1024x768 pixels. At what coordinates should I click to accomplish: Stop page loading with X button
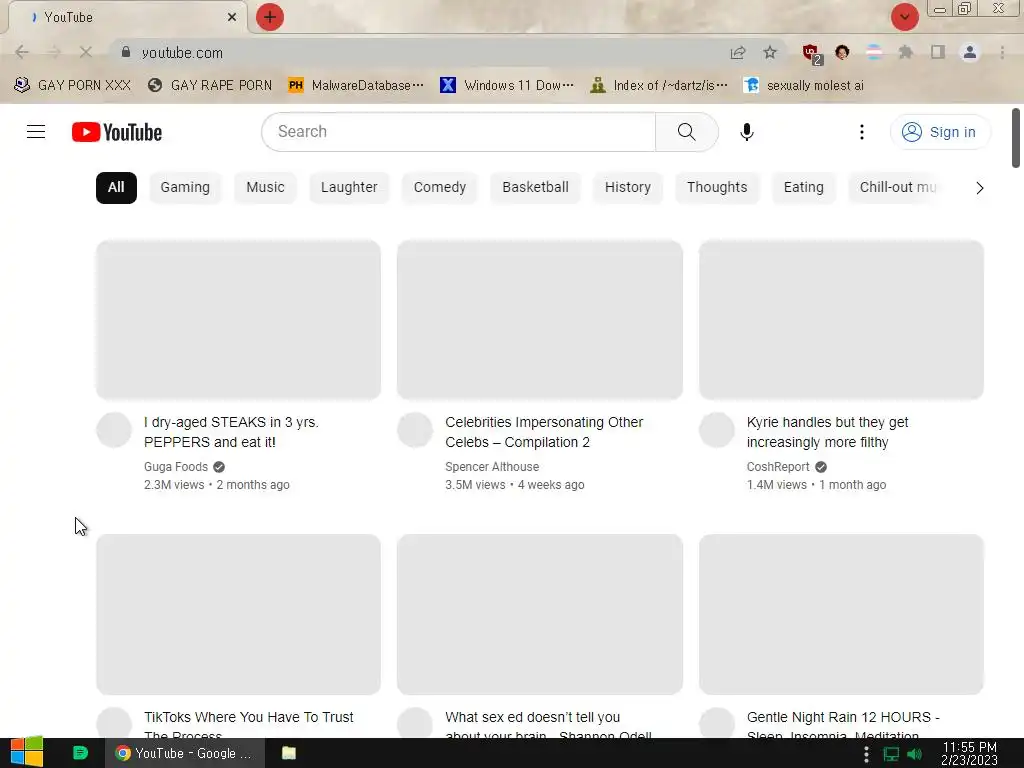86,52
